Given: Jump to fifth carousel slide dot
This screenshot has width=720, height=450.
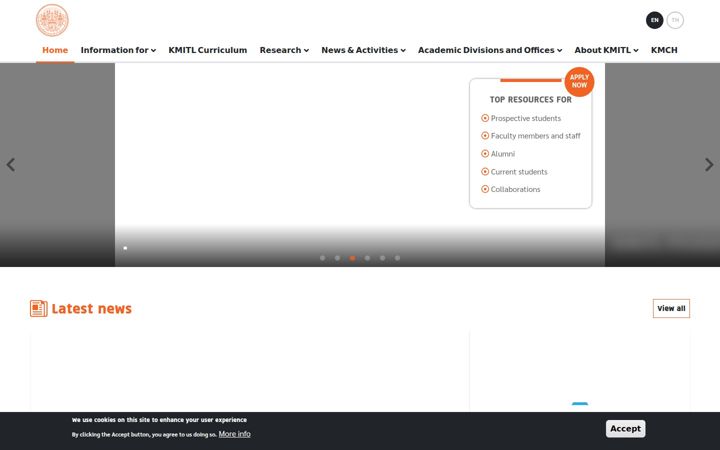Looking at the screenshot, I should [382, 258].
